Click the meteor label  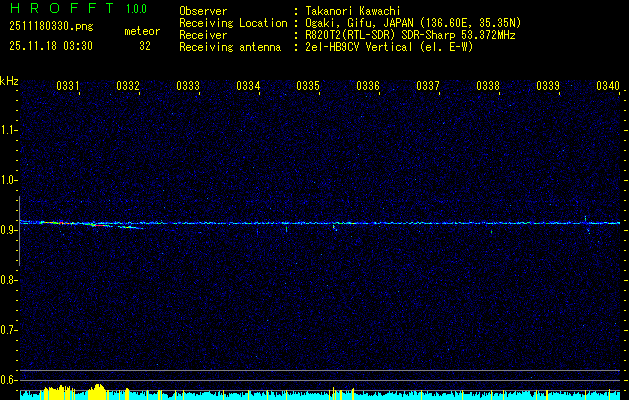(x=142, y=31)
